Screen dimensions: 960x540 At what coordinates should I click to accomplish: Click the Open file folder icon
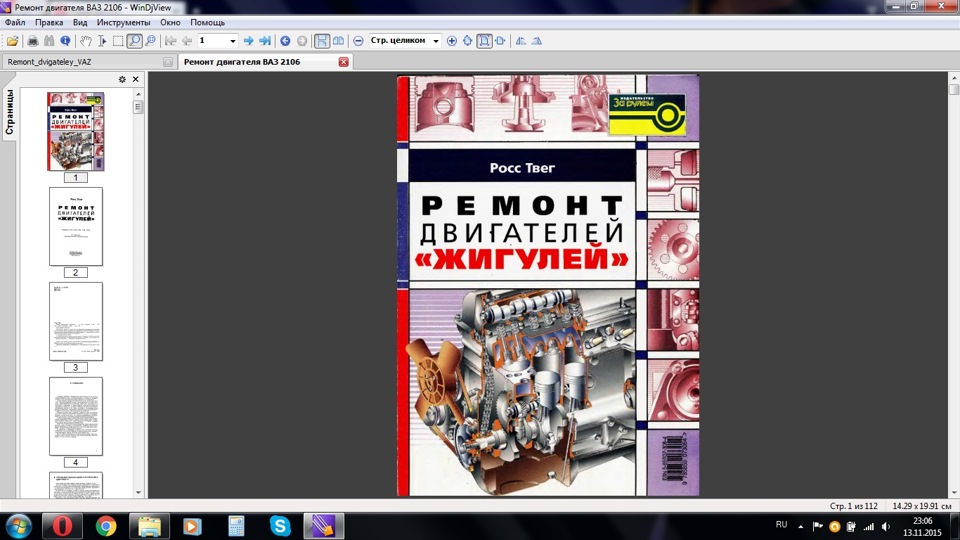pos(12,41)
